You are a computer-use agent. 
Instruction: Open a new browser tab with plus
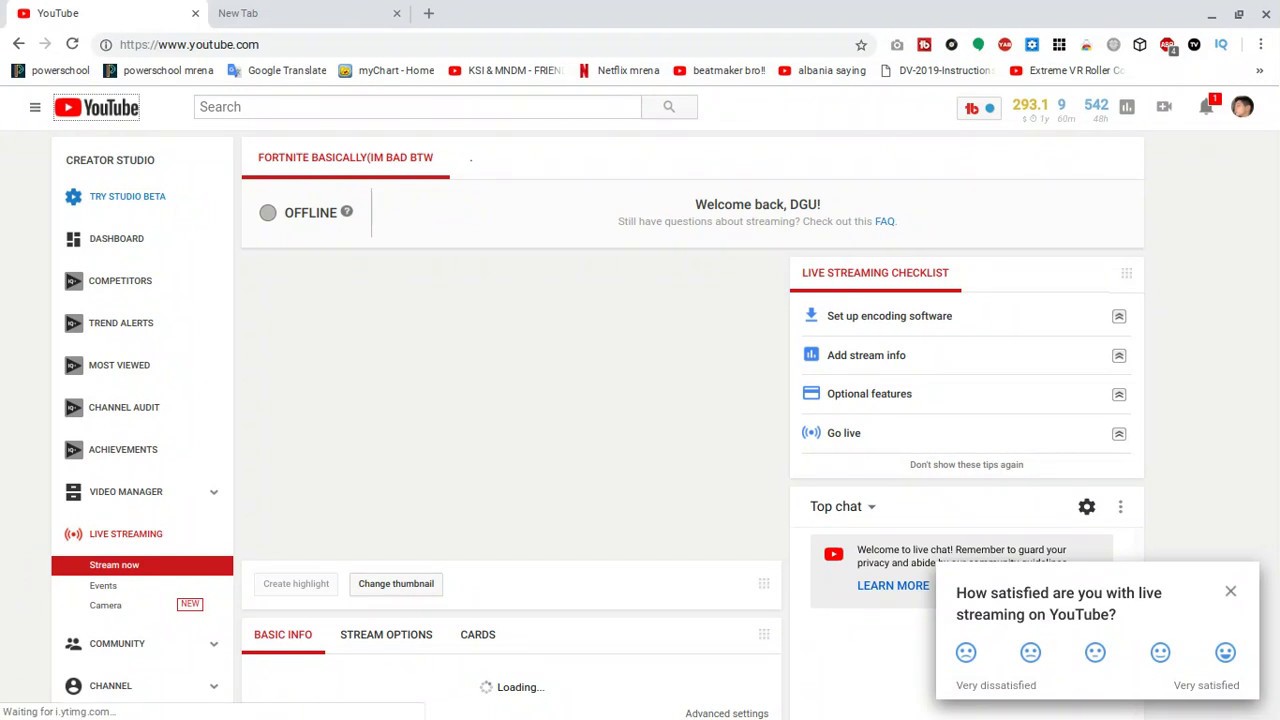pyautogui.click(x=429, y=13)
